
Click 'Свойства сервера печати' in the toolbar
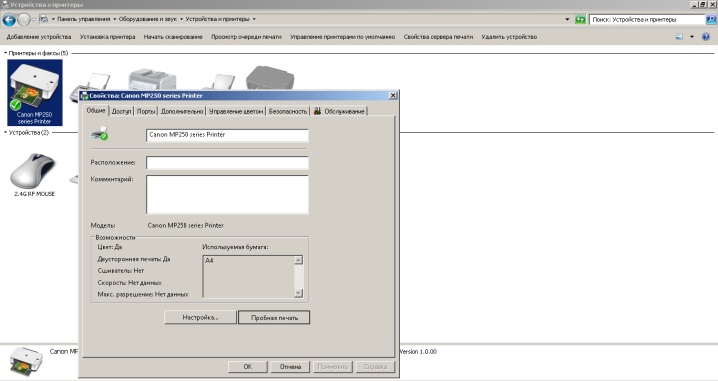tap(438, 37)
